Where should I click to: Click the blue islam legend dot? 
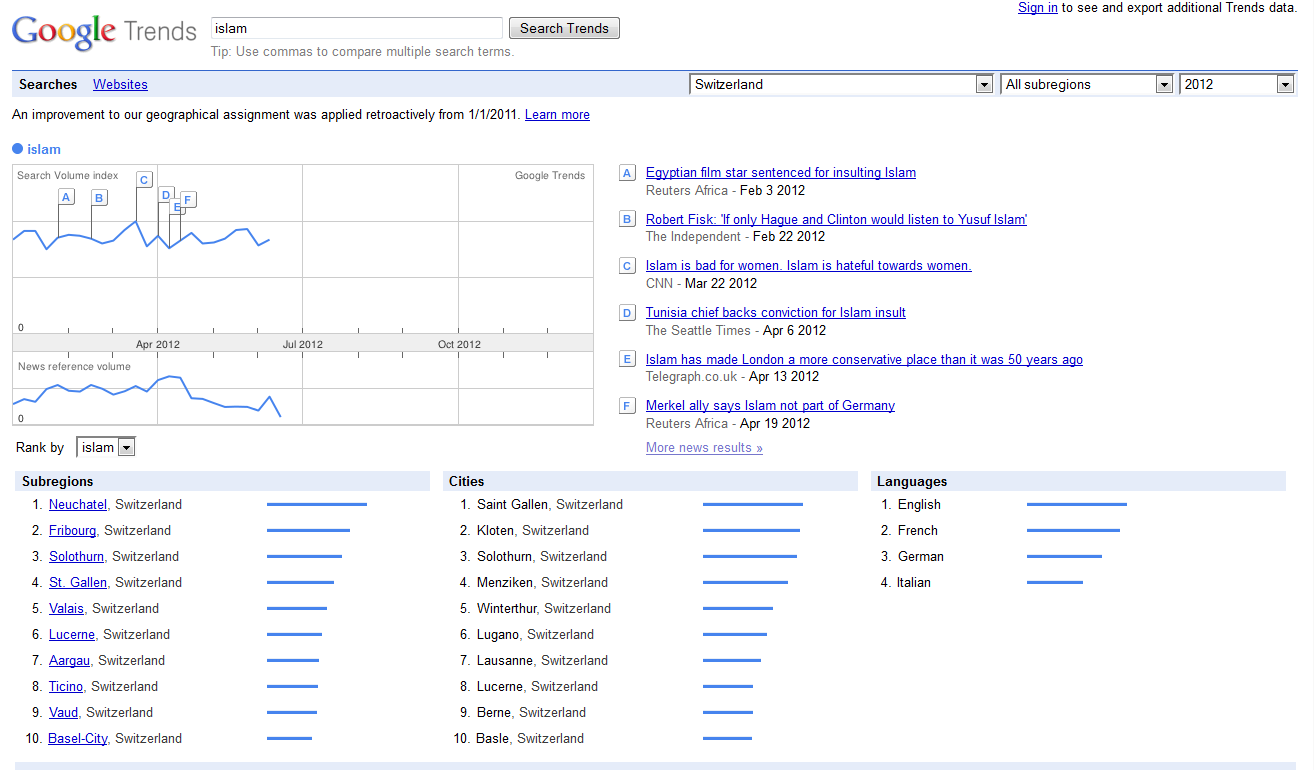[x=17, y=149]
